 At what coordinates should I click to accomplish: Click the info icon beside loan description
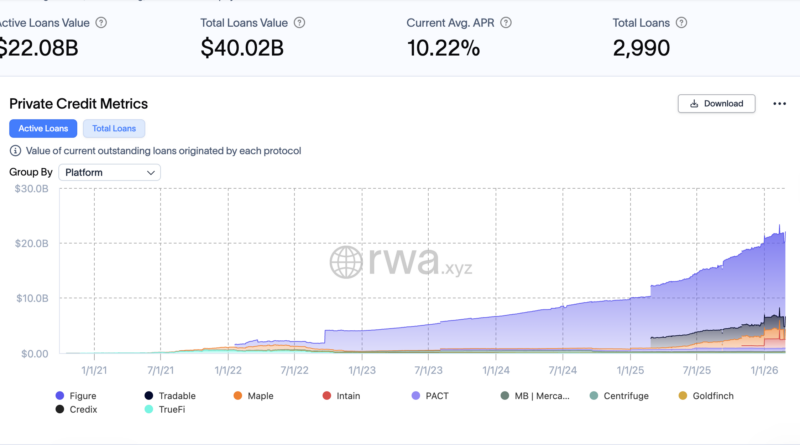point(15,151)
